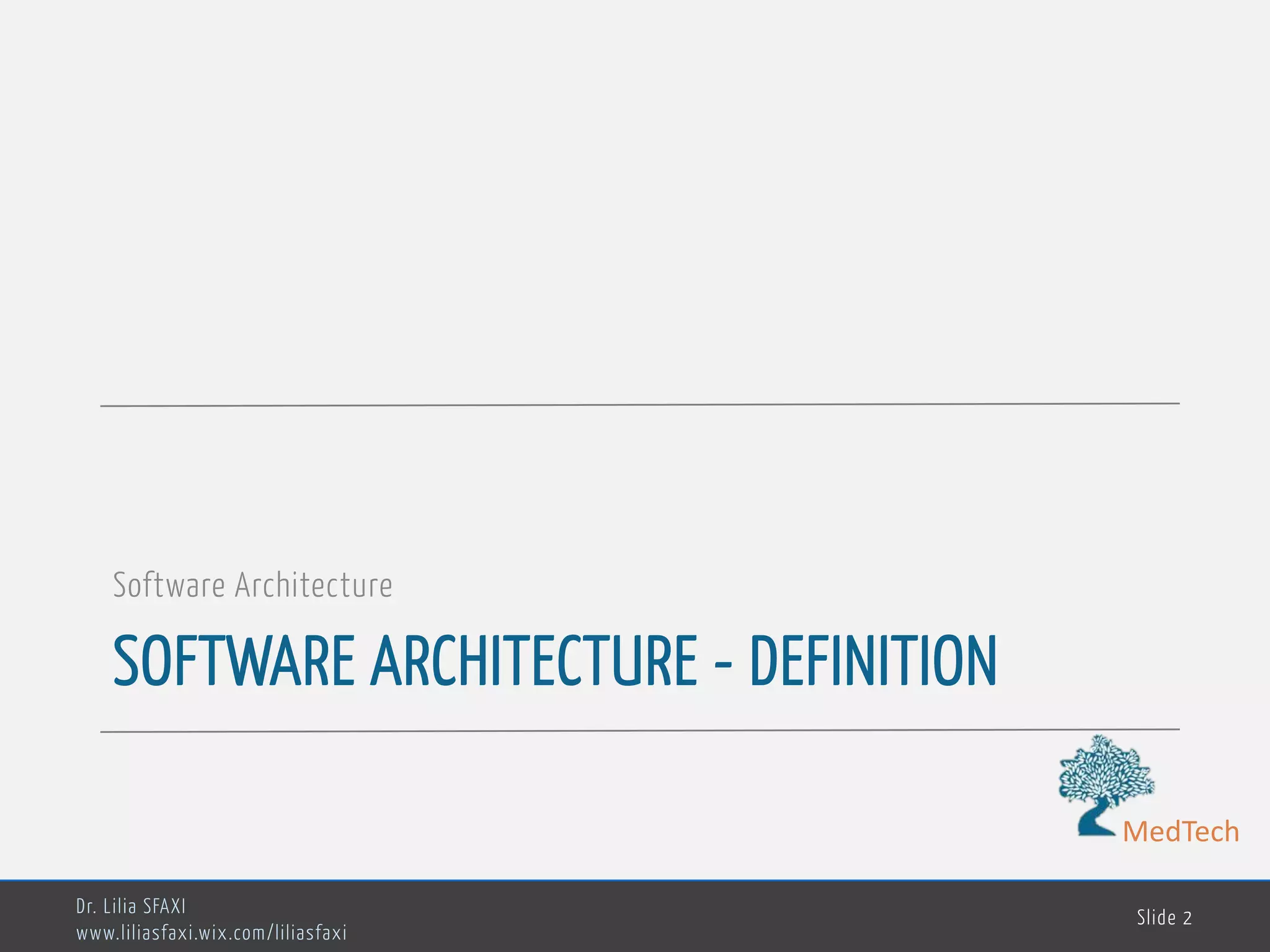Screen dimensions: 1270x952
Task: Select the gray Software Architecture subtitle
Action: [252, 585]
